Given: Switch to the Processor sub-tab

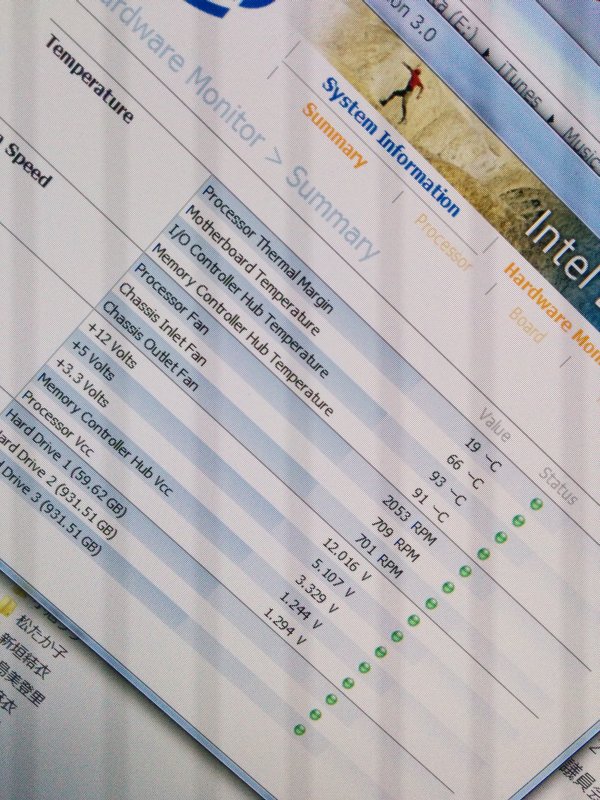Looking at the screenshot, I should click(x=442, y=241).
